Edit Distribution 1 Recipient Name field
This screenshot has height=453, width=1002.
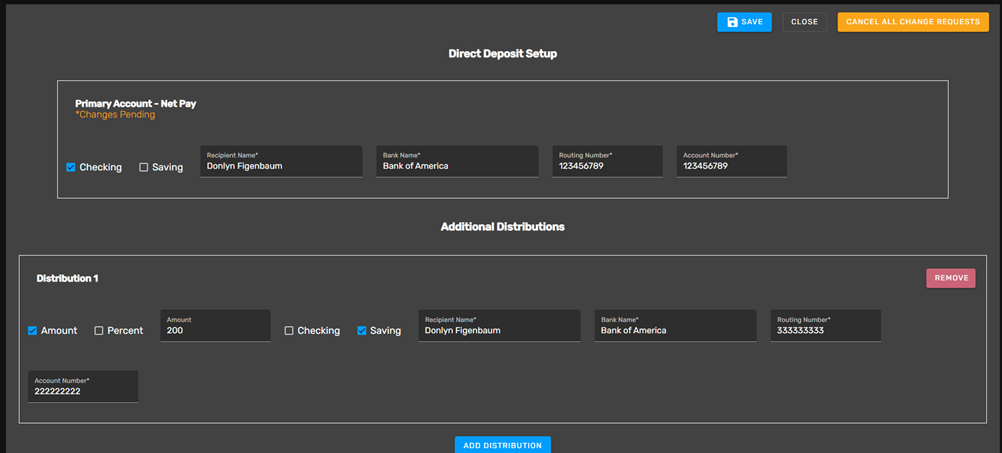499,326
